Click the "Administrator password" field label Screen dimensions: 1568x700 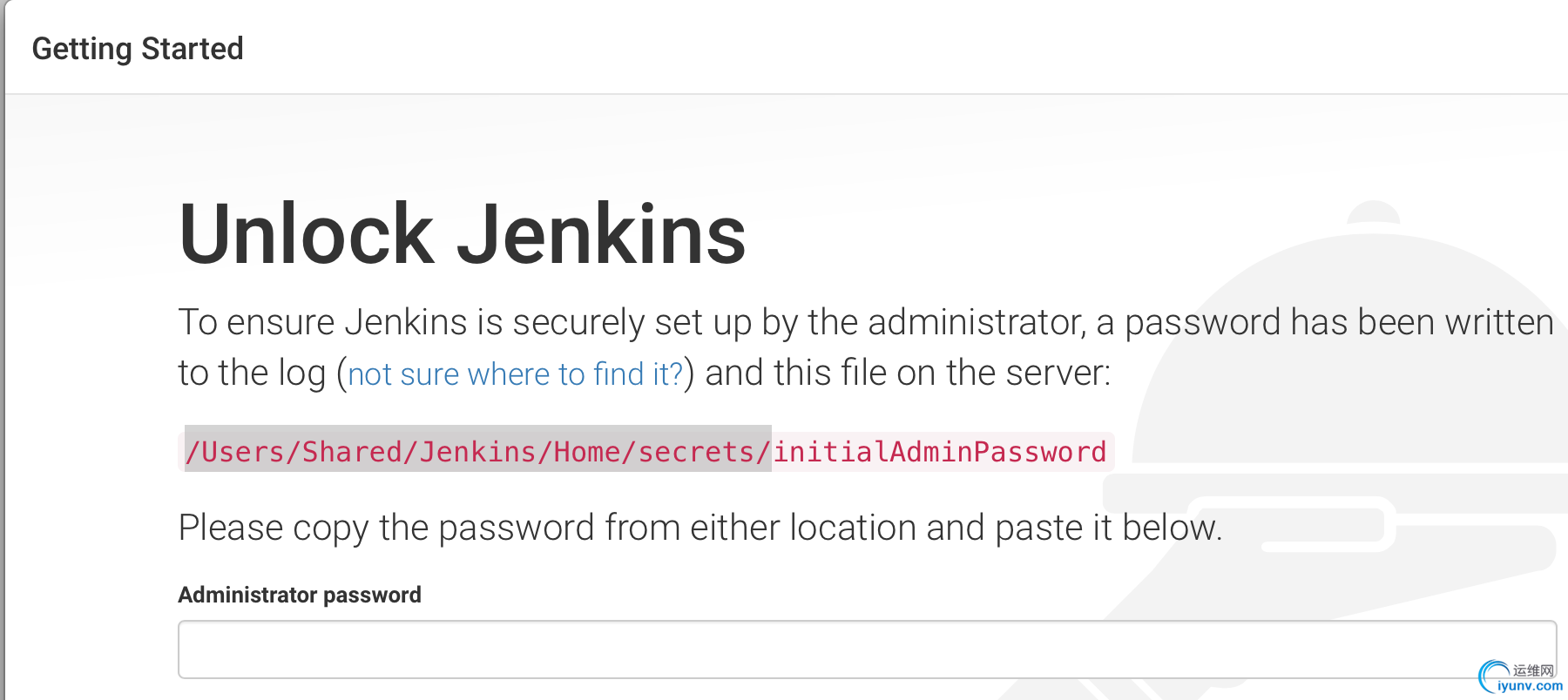point(299,595)
